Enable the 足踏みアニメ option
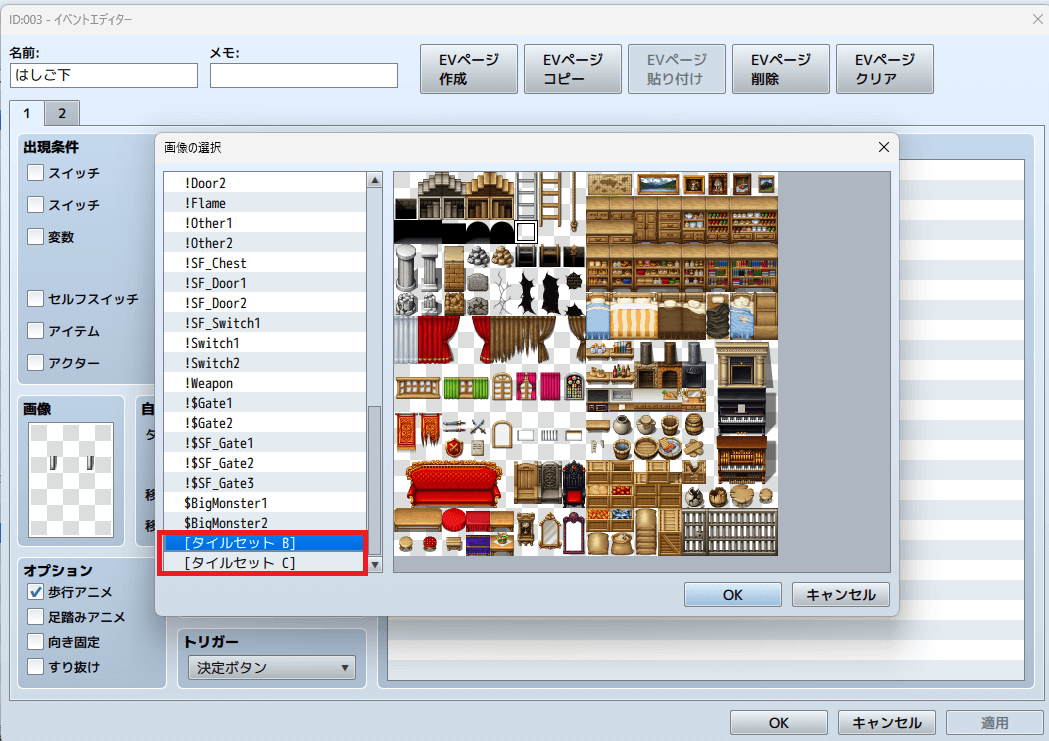The image size is (1049, 741). tap(35, 617)
